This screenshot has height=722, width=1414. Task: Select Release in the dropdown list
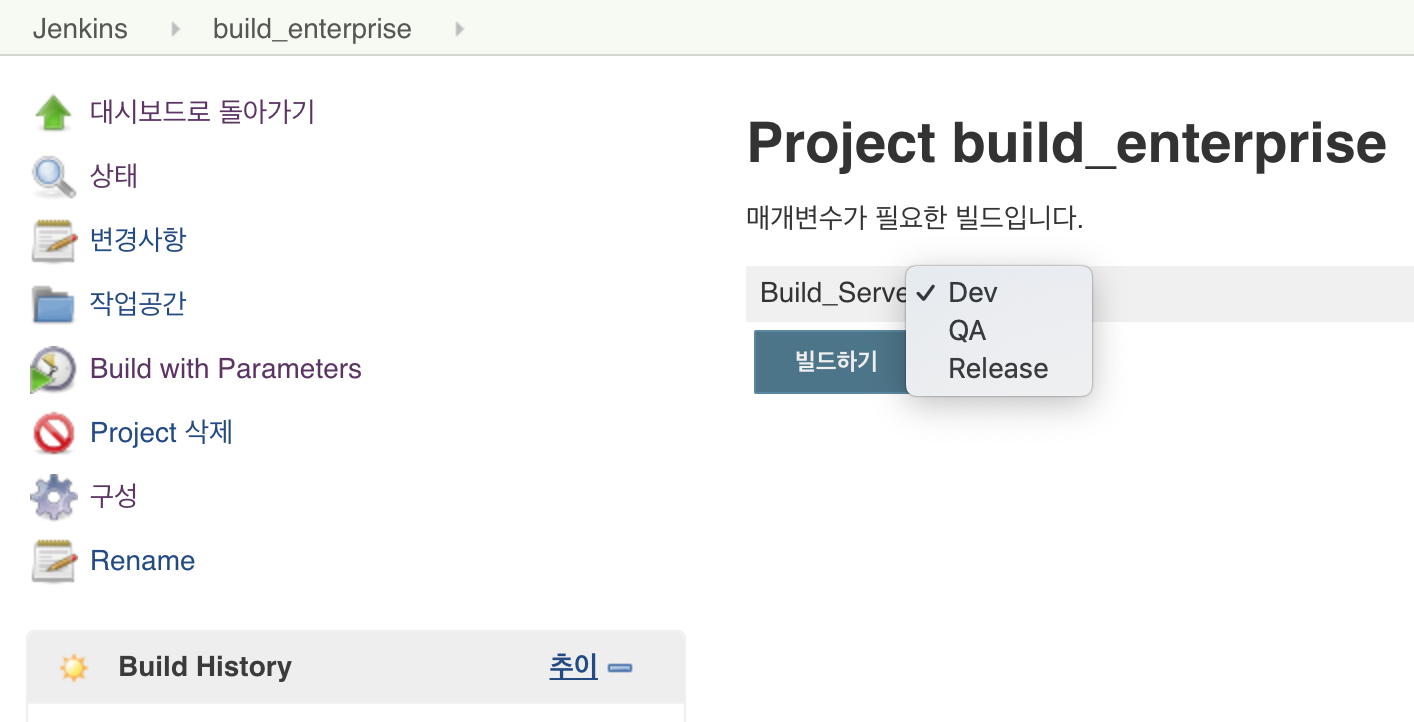coord(999,368)
